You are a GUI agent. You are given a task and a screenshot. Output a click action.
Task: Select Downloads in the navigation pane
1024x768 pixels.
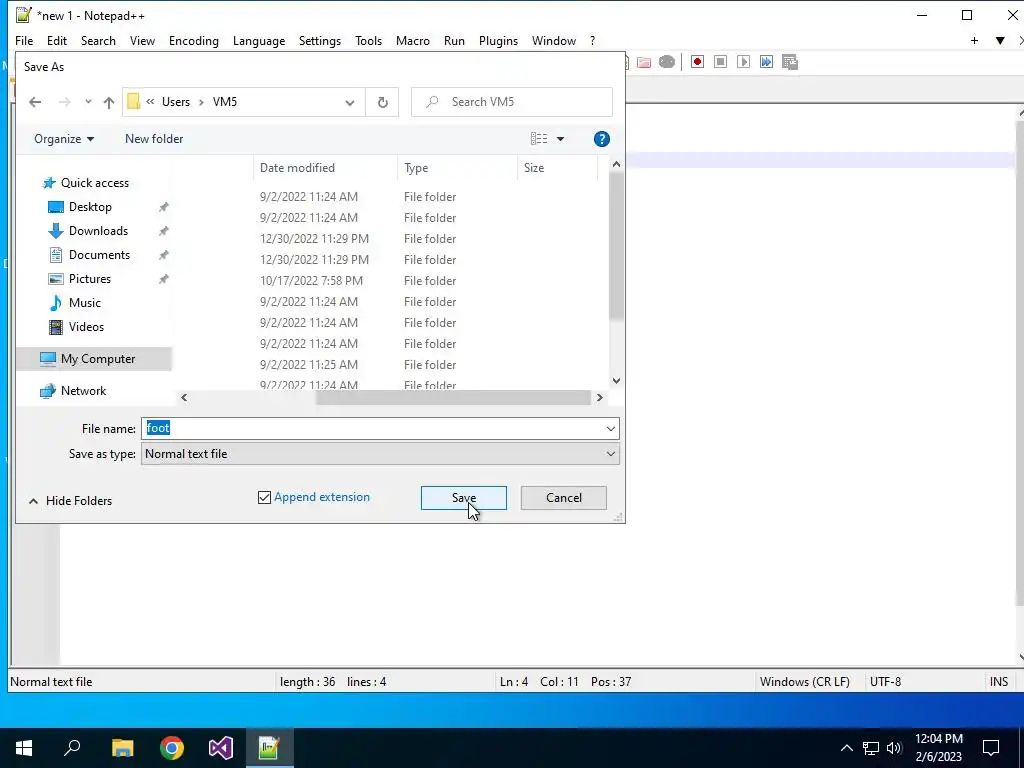(x=98, y=231)
